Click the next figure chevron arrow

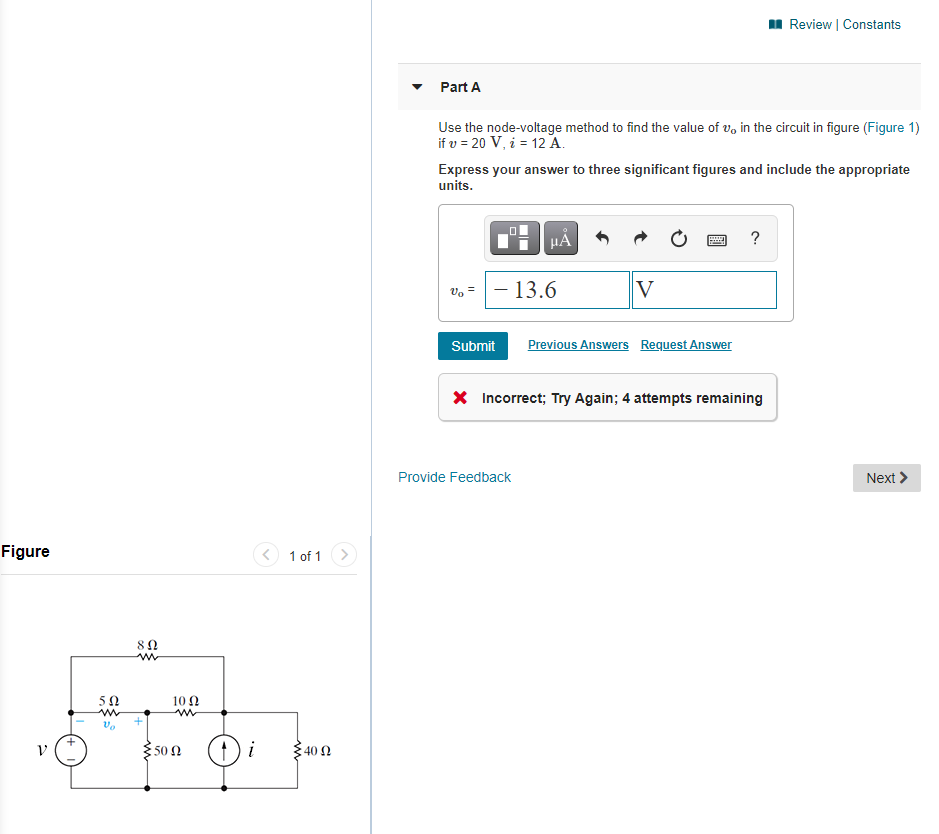pyautogui.click(x=343, y=555)
